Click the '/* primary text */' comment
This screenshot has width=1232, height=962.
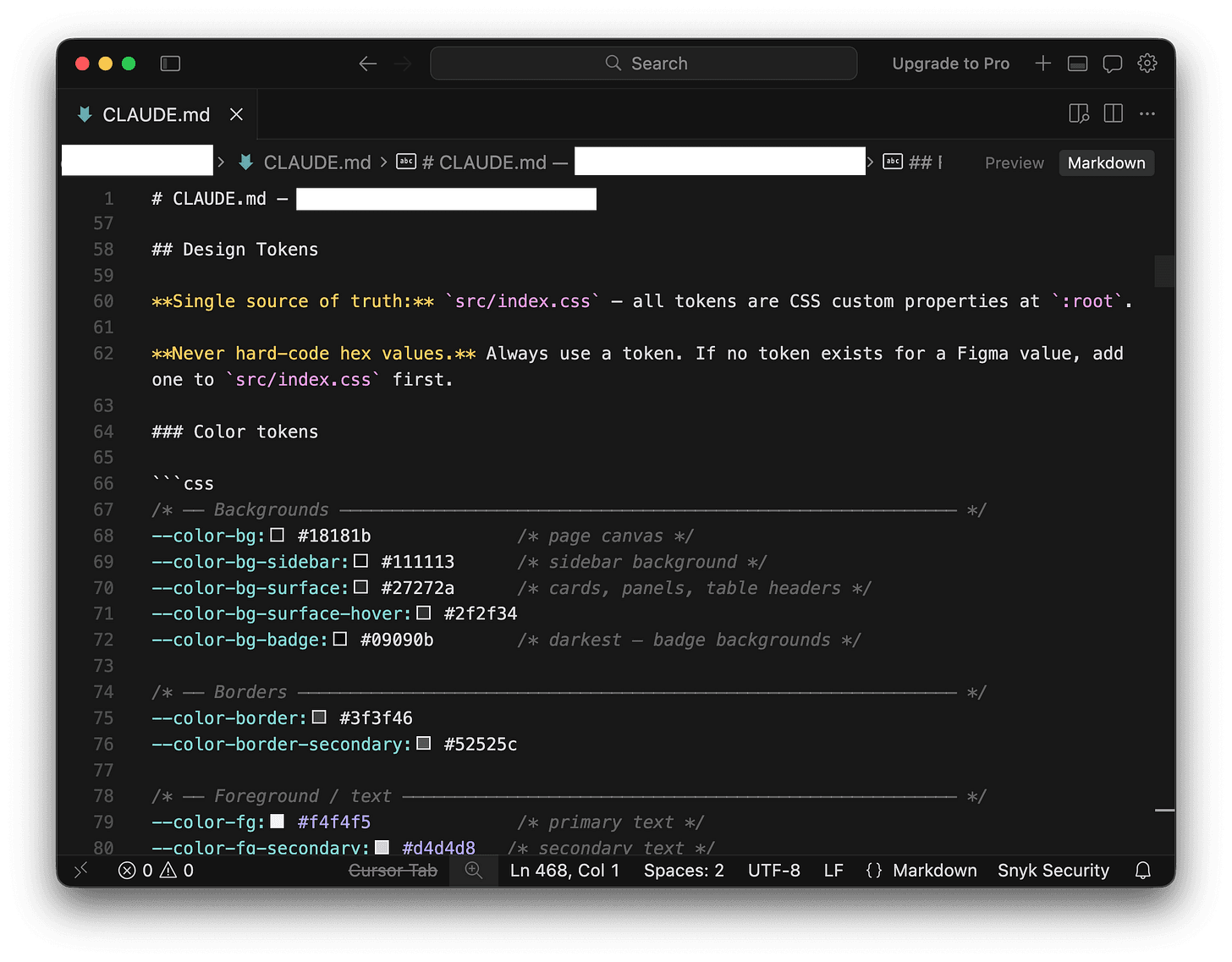[611, 822]
